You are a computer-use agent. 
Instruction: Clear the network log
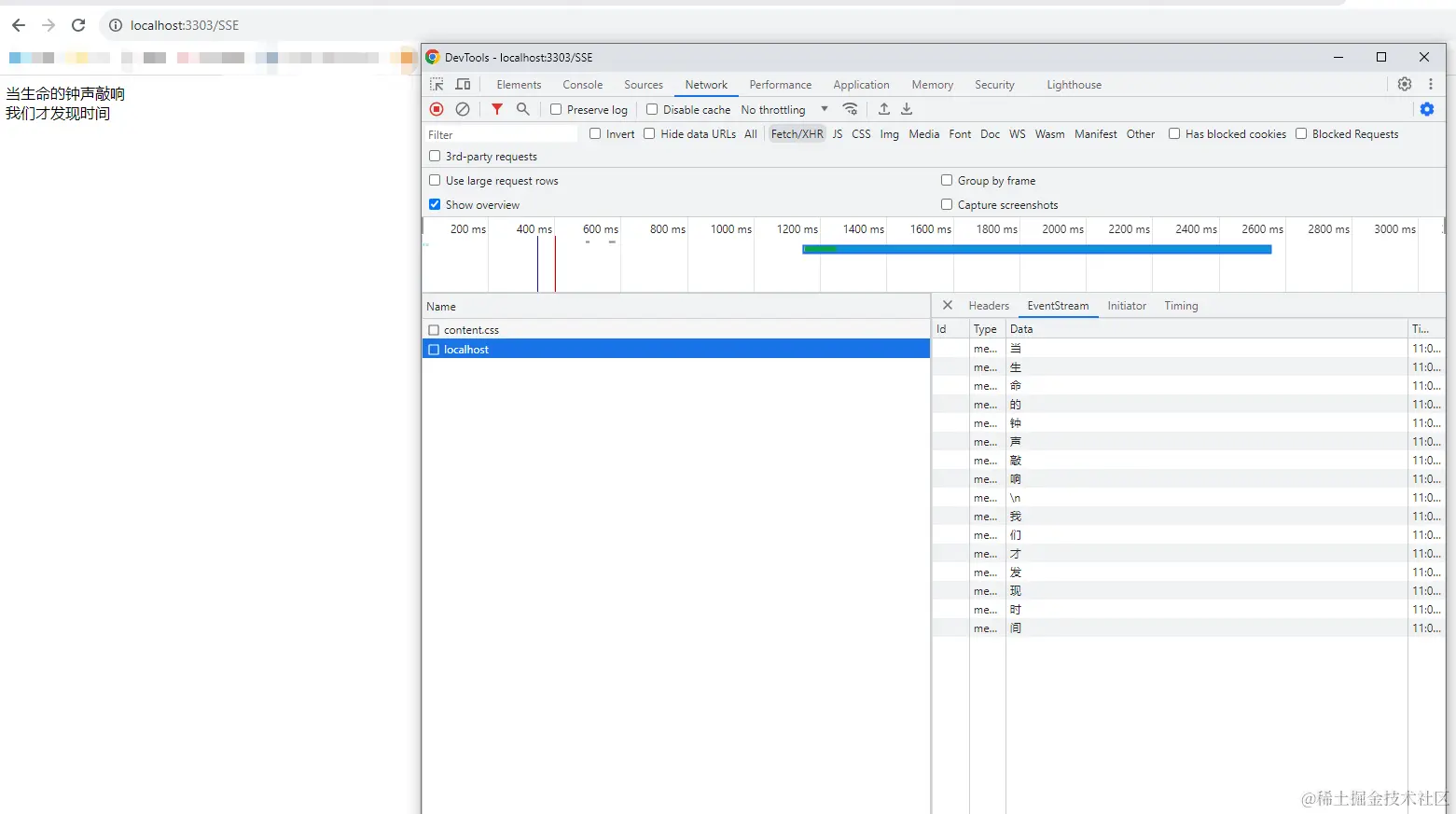coord(463,109)
